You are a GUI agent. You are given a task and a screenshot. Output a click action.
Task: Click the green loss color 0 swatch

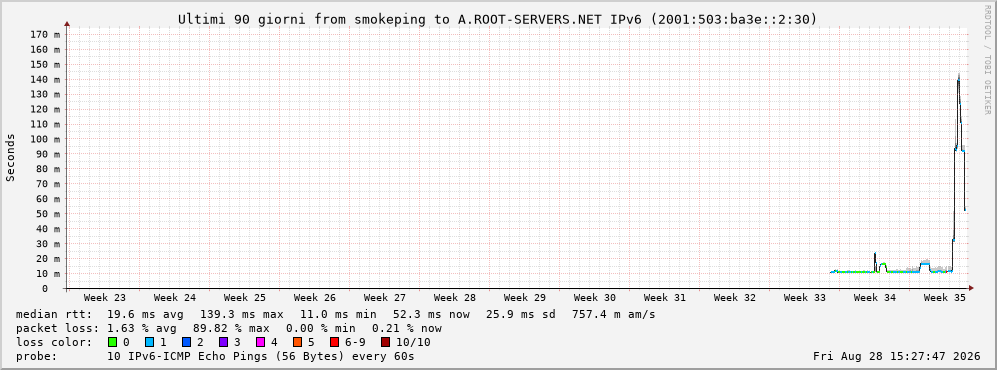tap(113, 342)
